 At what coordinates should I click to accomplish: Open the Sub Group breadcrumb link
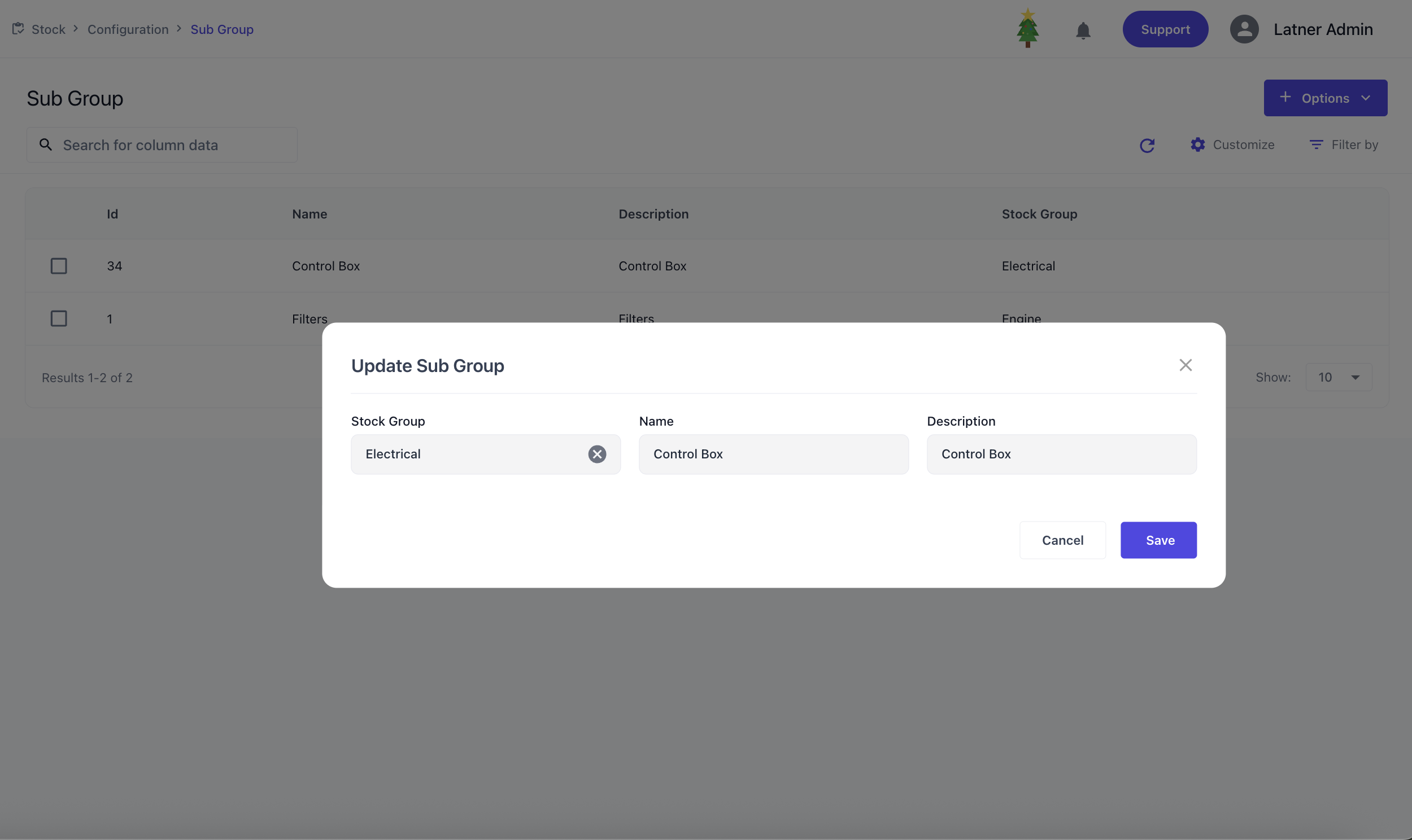point(221,29)
